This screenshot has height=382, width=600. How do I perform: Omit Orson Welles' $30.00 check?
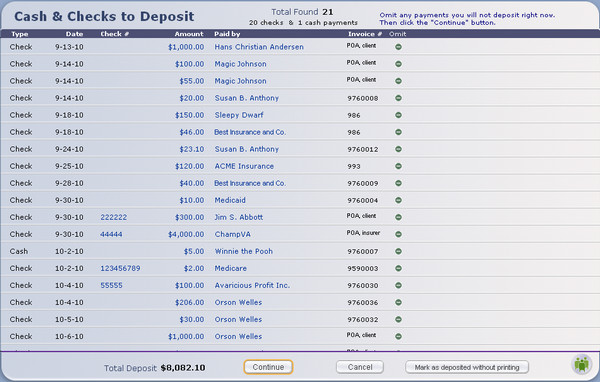tap(398, 319)
